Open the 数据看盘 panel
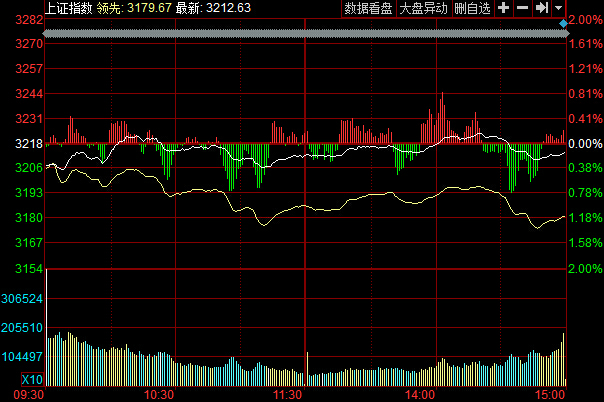Screen dimensions: 604x402 (368, 8)
